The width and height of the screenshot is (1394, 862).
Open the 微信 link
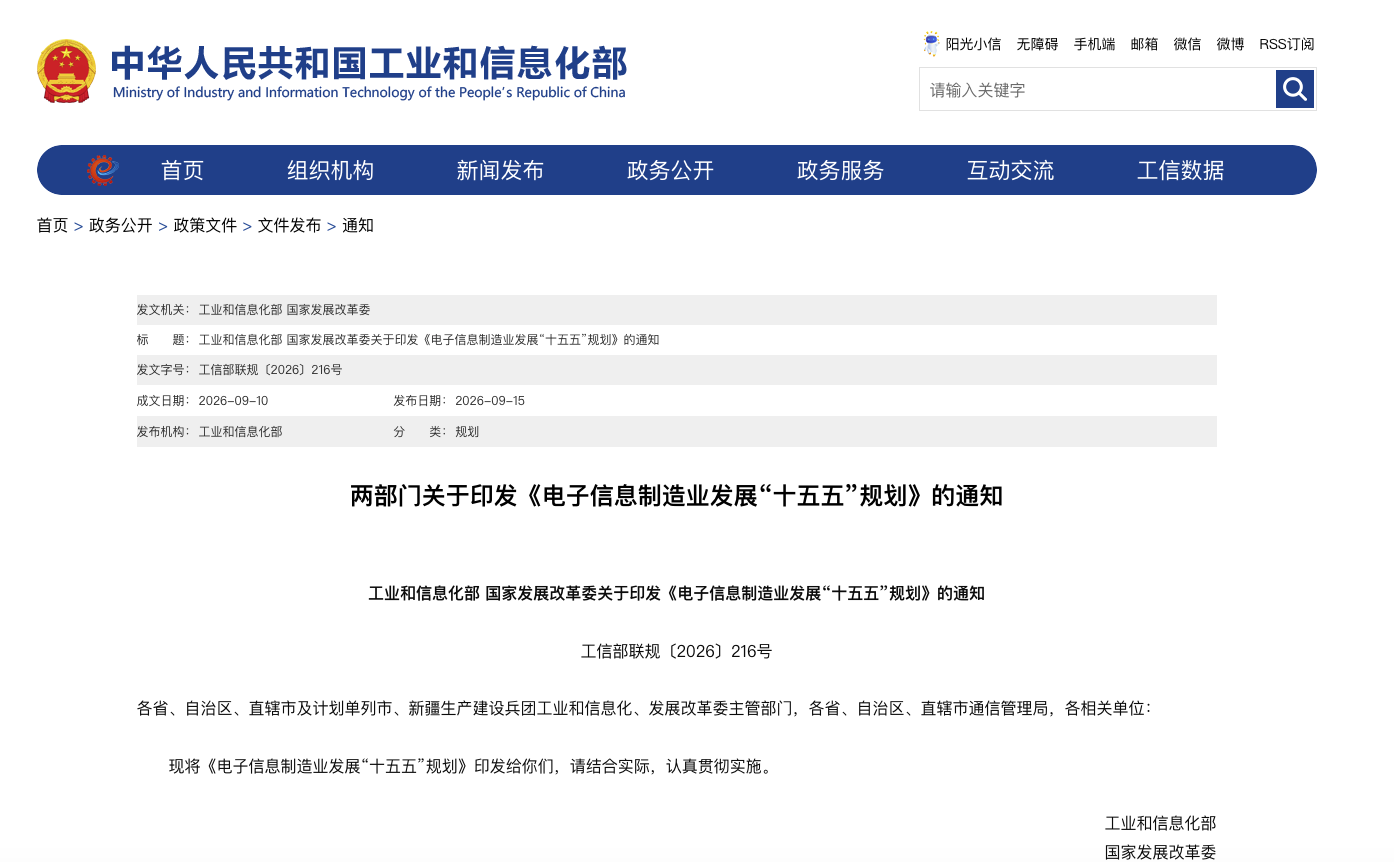point(1187,44)
